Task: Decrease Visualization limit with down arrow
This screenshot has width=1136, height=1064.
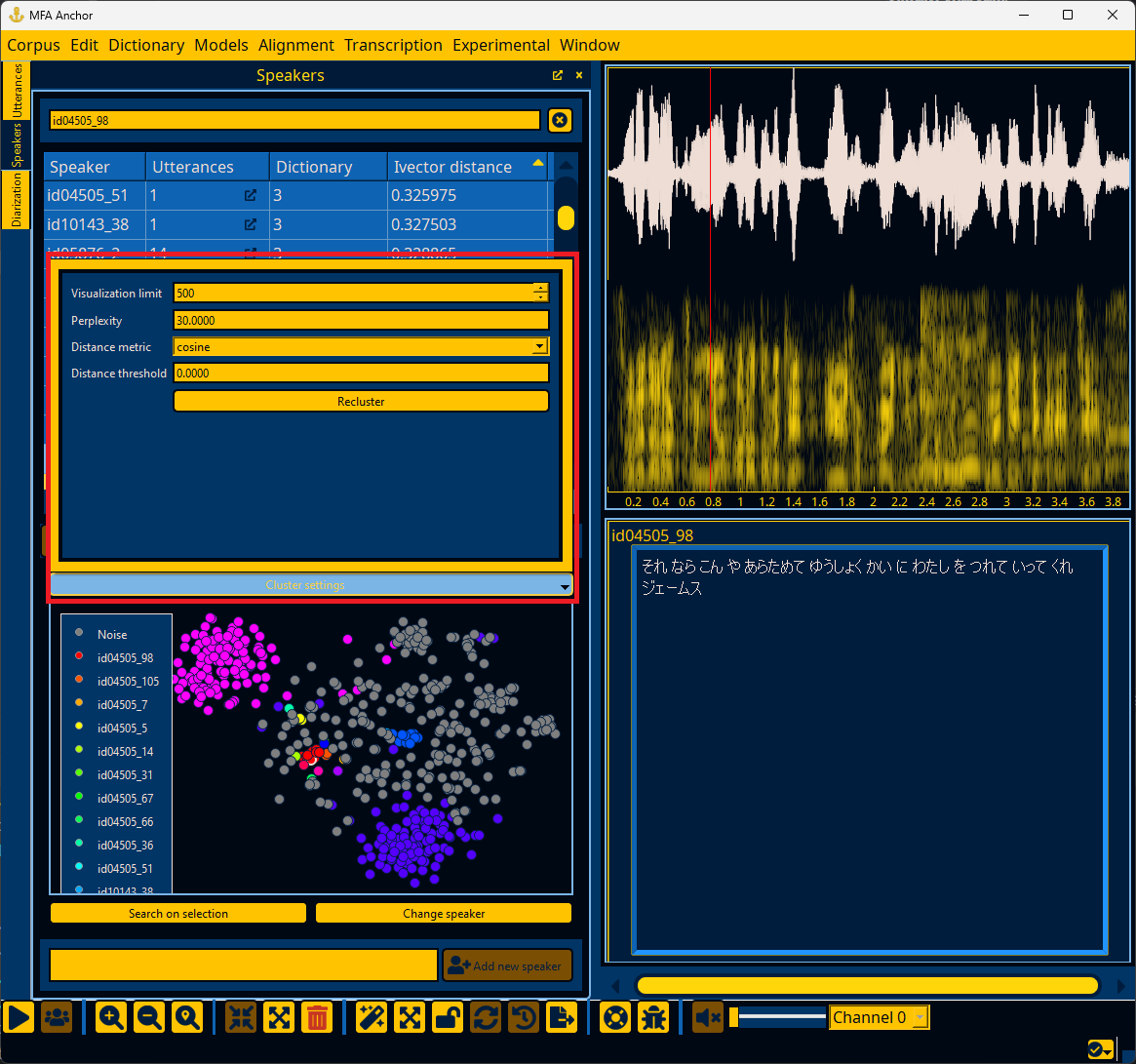Action: 540,297
